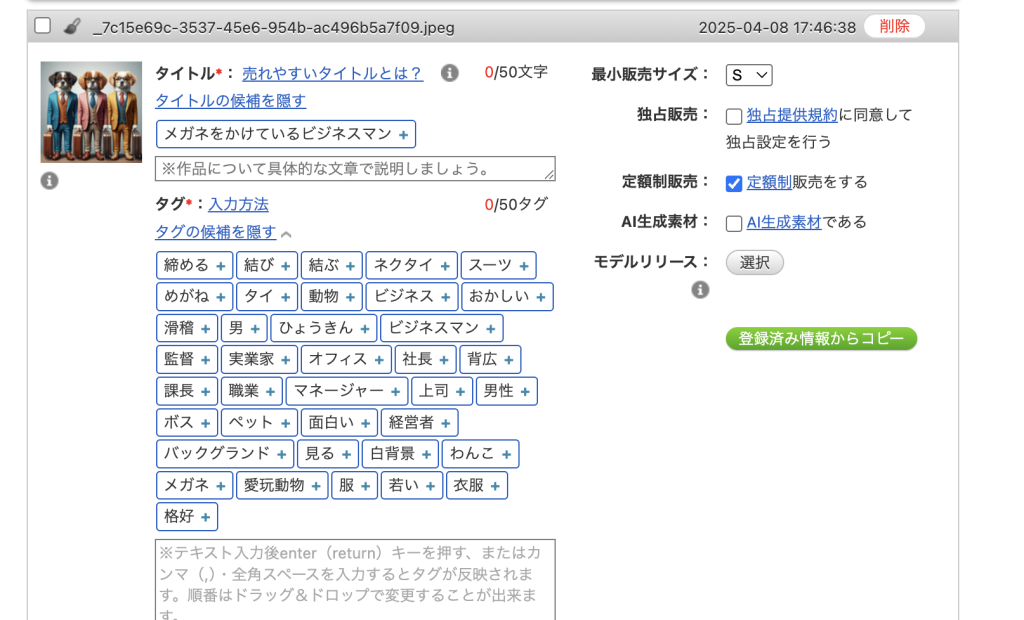Click the green 登録済み情報からコピー button
Image resolution: width=1024 pixels, height=620 pixels.
click(x=821, y=339)
